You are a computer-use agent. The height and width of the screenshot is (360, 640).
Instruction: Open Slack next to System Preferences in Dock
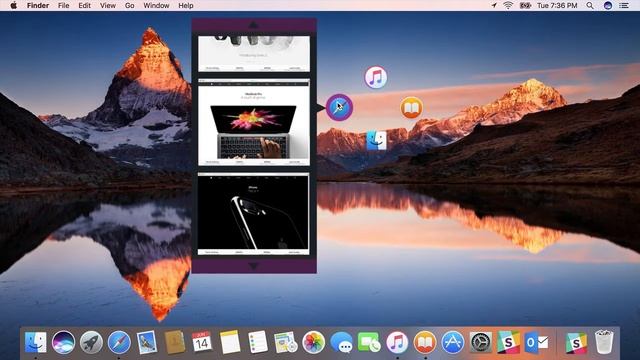coord(508,342)
